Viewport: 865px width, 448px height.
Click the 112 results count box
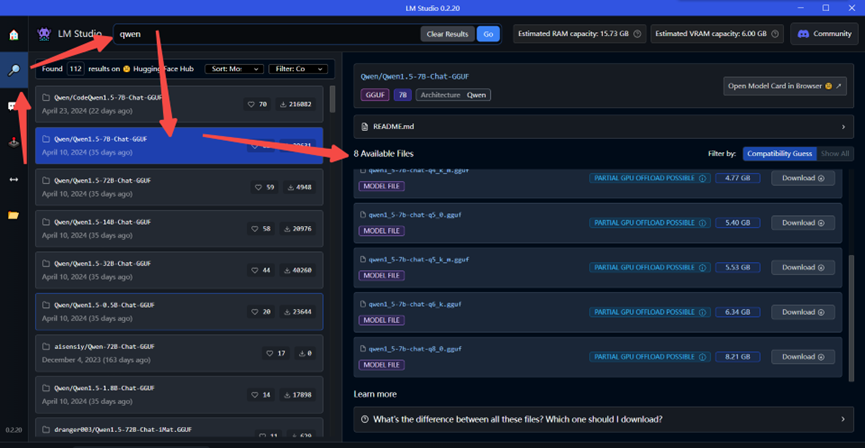click(x=75, y=69)
